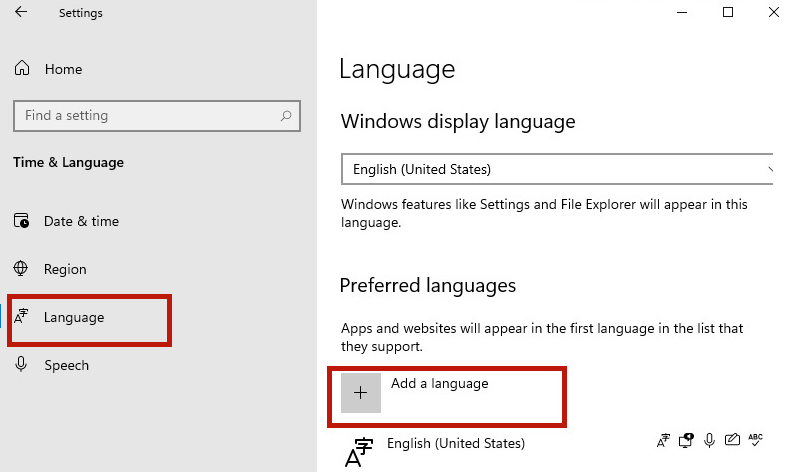Screen dimensions: 789x472
Task: Click the handwriting feature icon
Action: (733, 440)
